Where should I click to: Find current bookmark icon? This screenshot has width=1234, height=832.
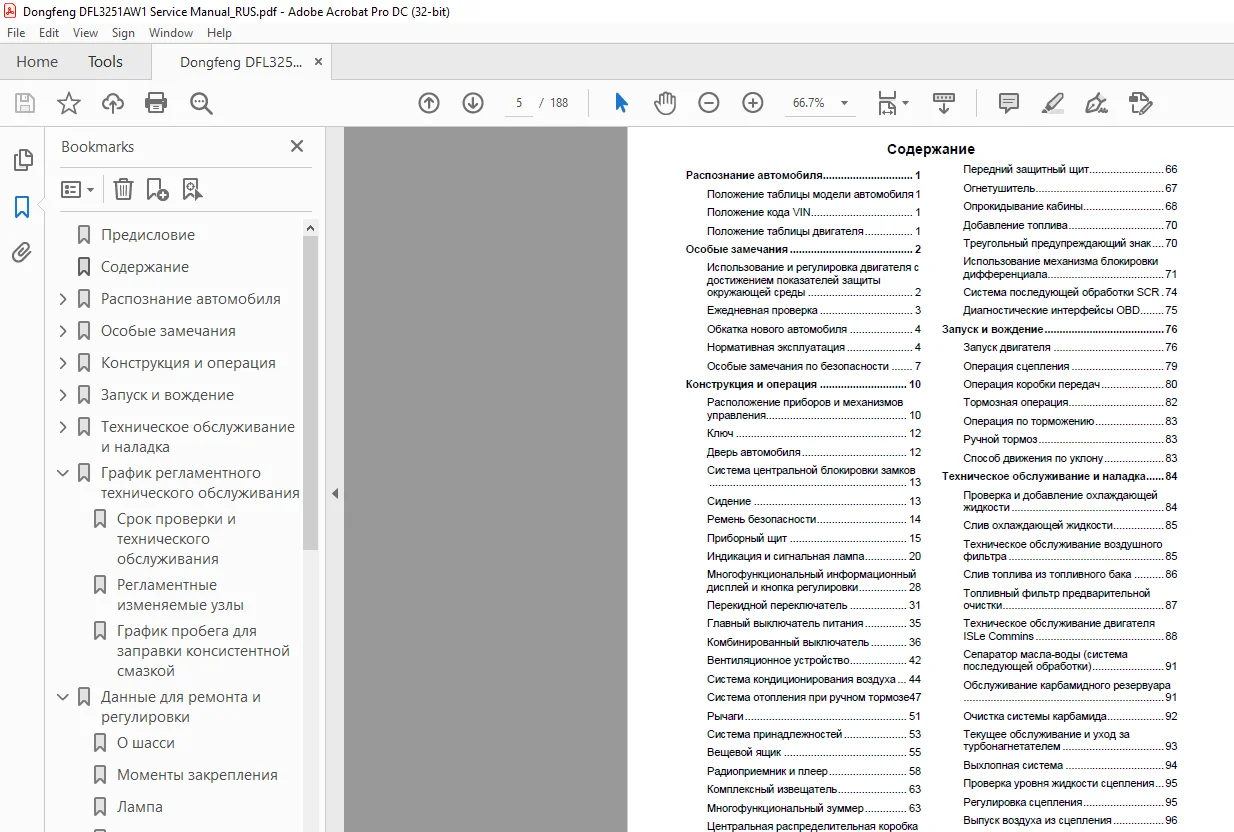[x=192, y=189]
